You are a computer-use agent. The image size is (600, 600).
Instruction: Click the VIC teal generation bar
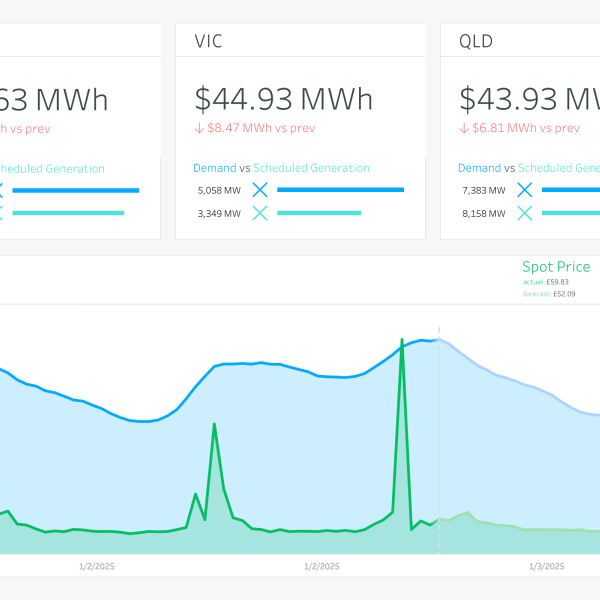(319, 213)
